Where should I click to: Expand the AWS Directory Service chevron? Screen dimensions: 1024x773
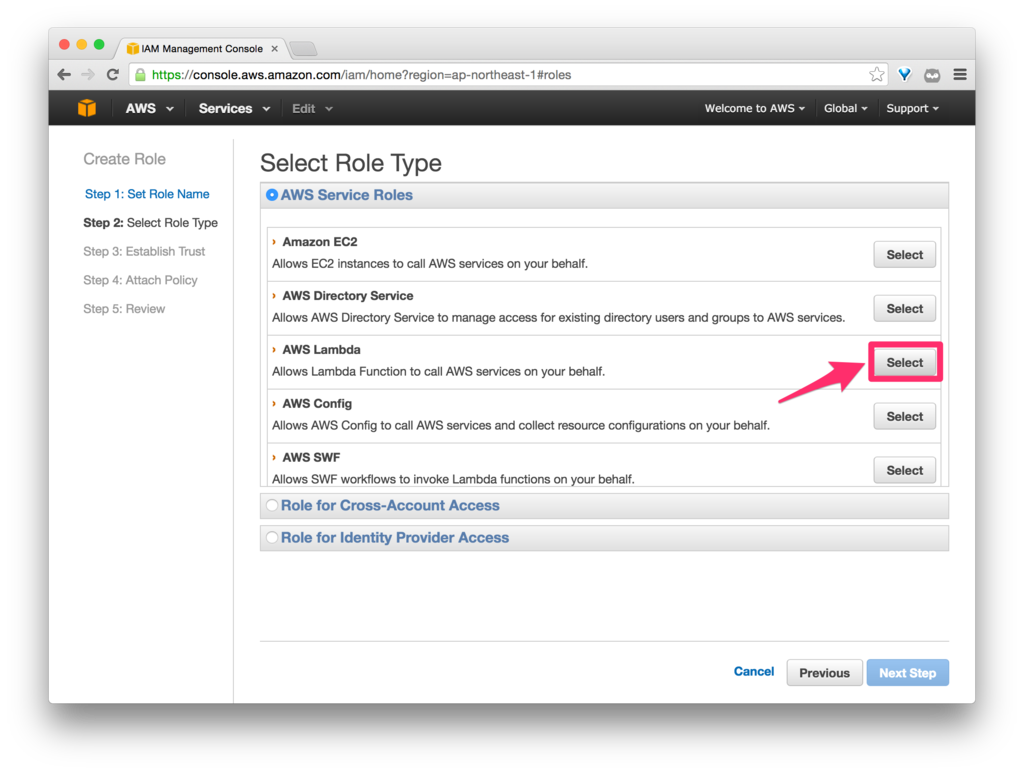pyautogui.click(x=274, y=296)
